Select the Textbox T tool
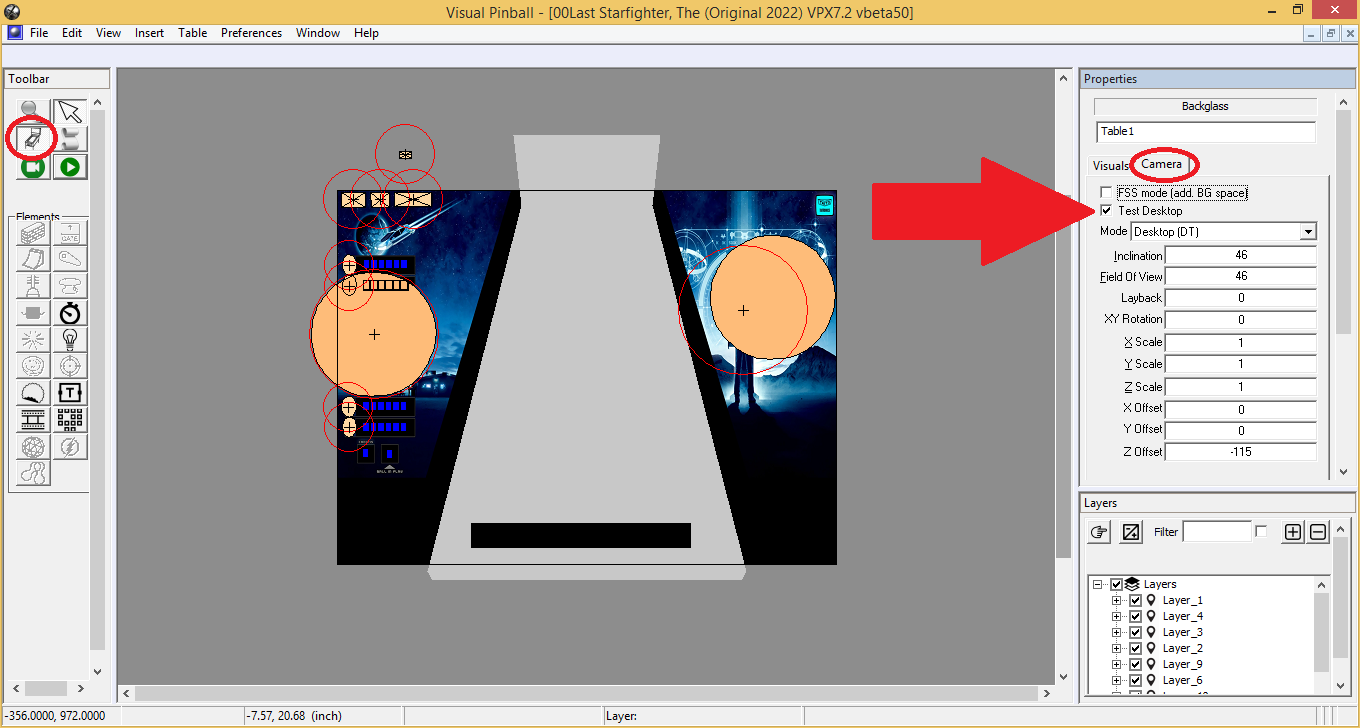Image resolution: width=1360 pixels, height=728 pixels. tap(70, 393)
